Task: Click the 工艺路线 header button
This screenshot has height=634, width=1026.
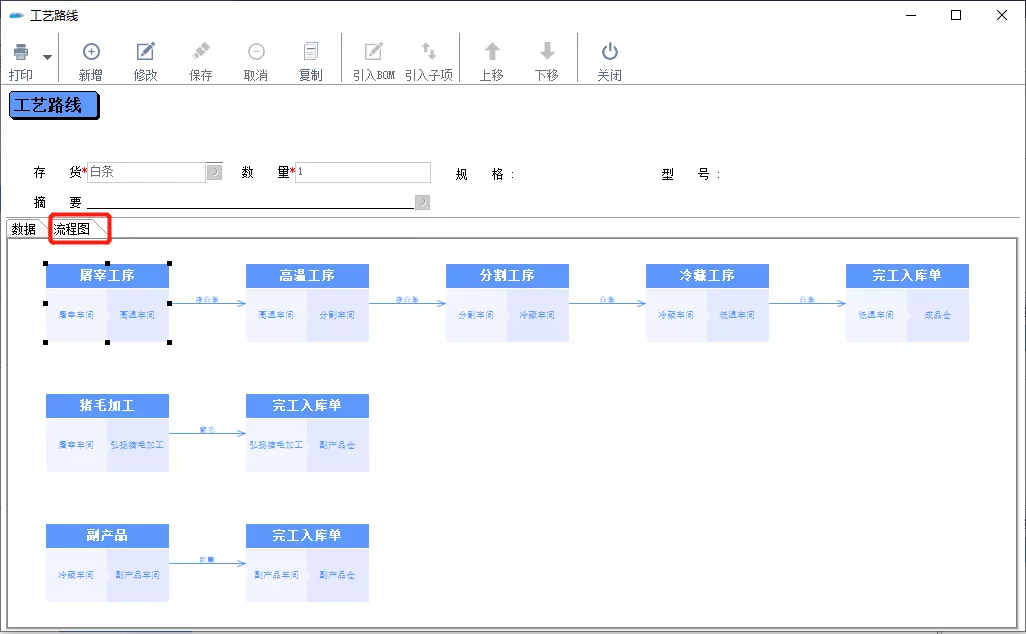Action: coord(53,105)
